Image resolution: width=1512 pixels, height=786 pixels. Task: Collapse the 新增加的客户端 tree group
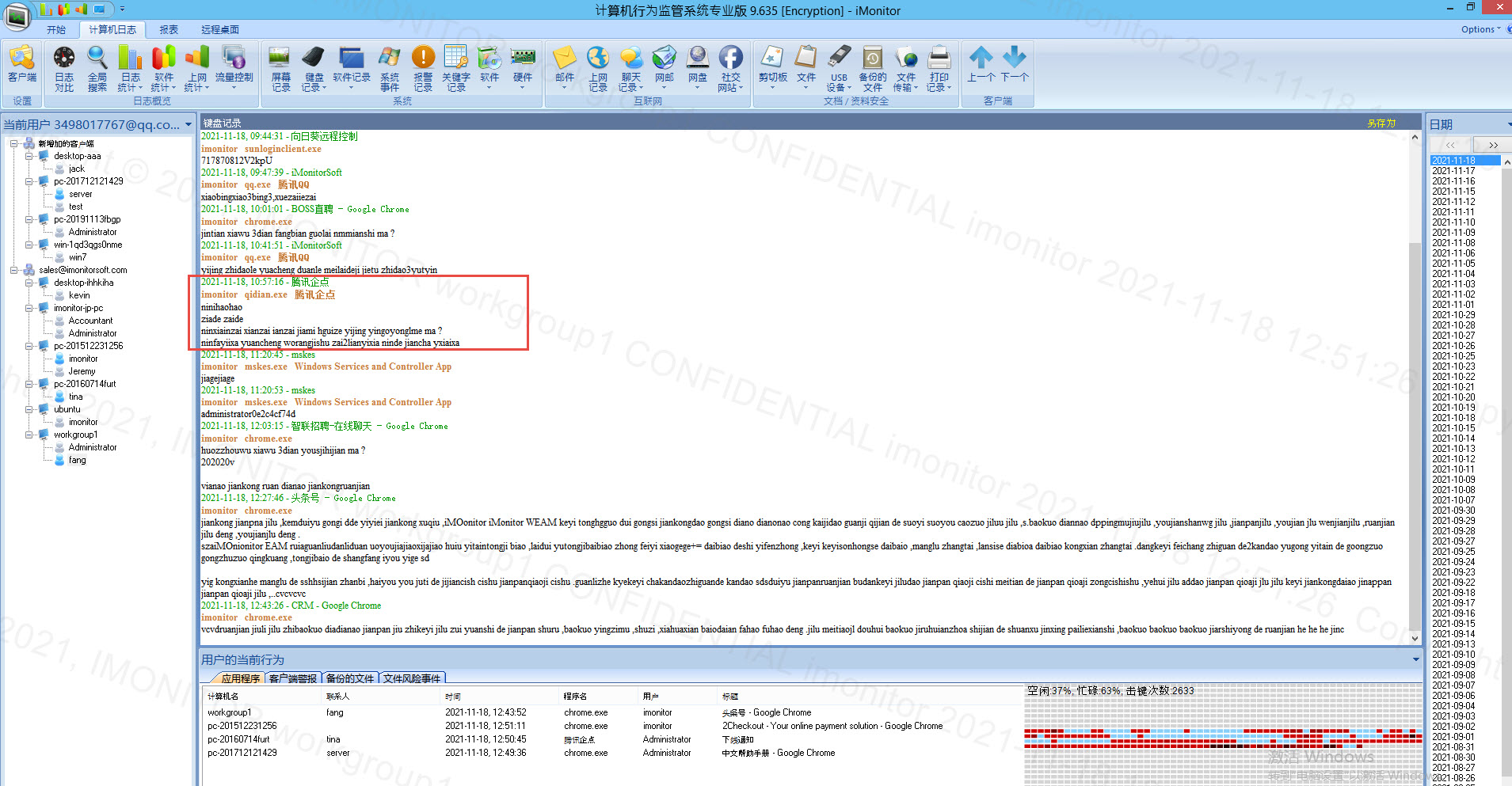[13, 143]
